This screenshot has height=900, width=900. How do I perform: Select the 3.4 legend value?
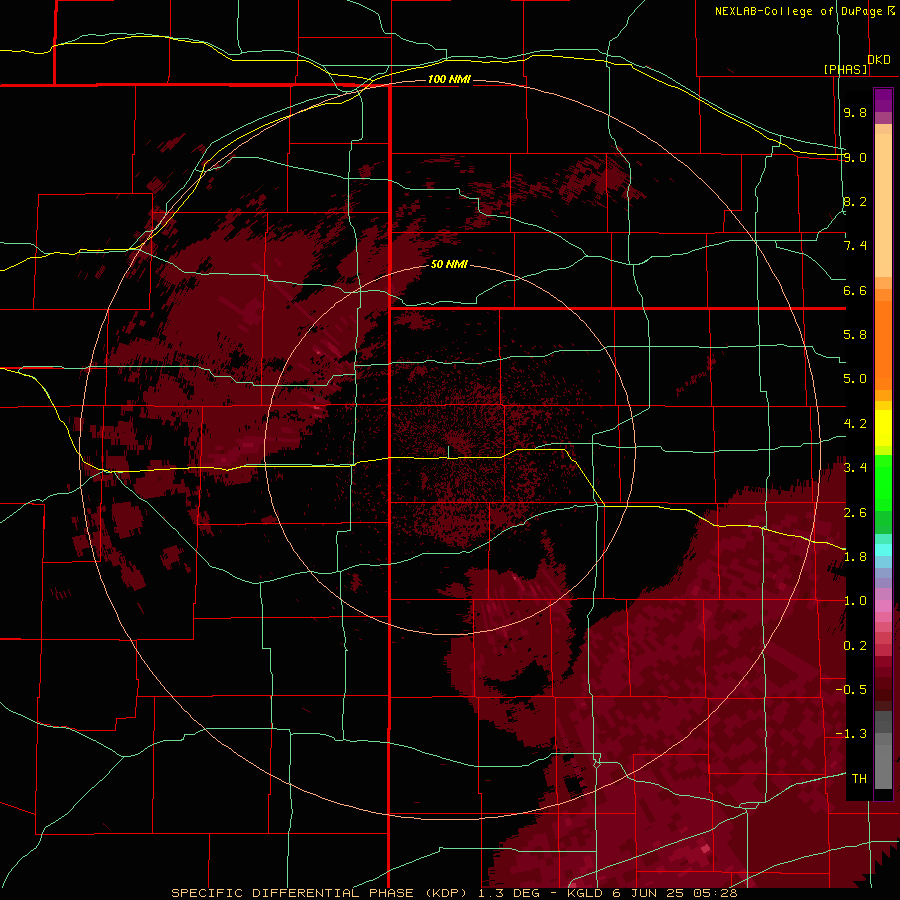point(855,468)
